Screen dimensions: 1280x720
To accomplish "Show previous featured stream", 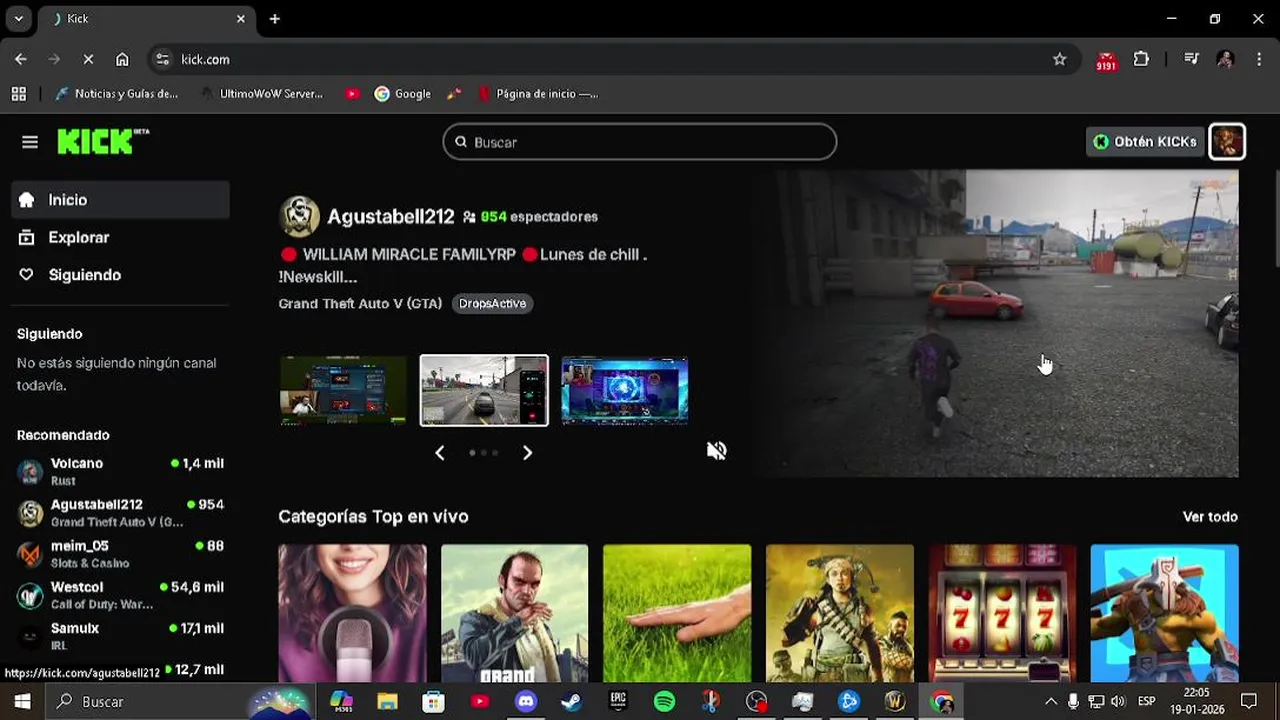I will 439,453.
